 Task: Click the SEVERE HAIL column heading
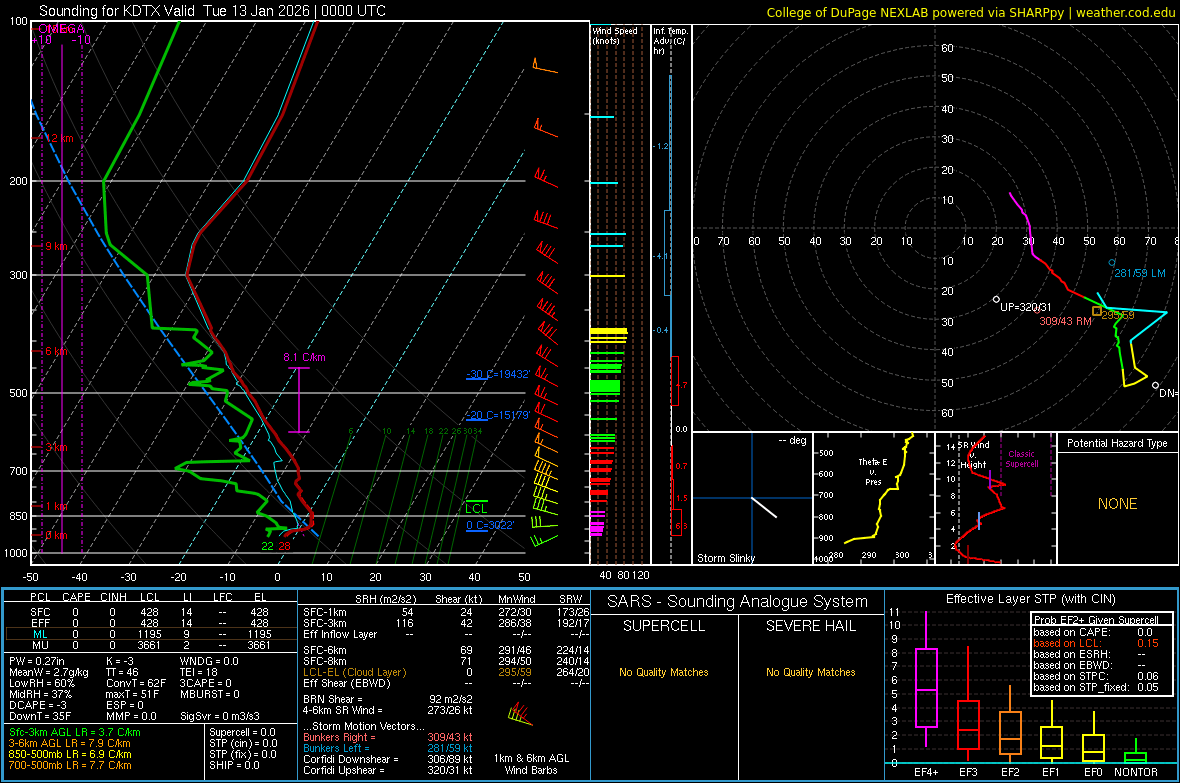810,626
